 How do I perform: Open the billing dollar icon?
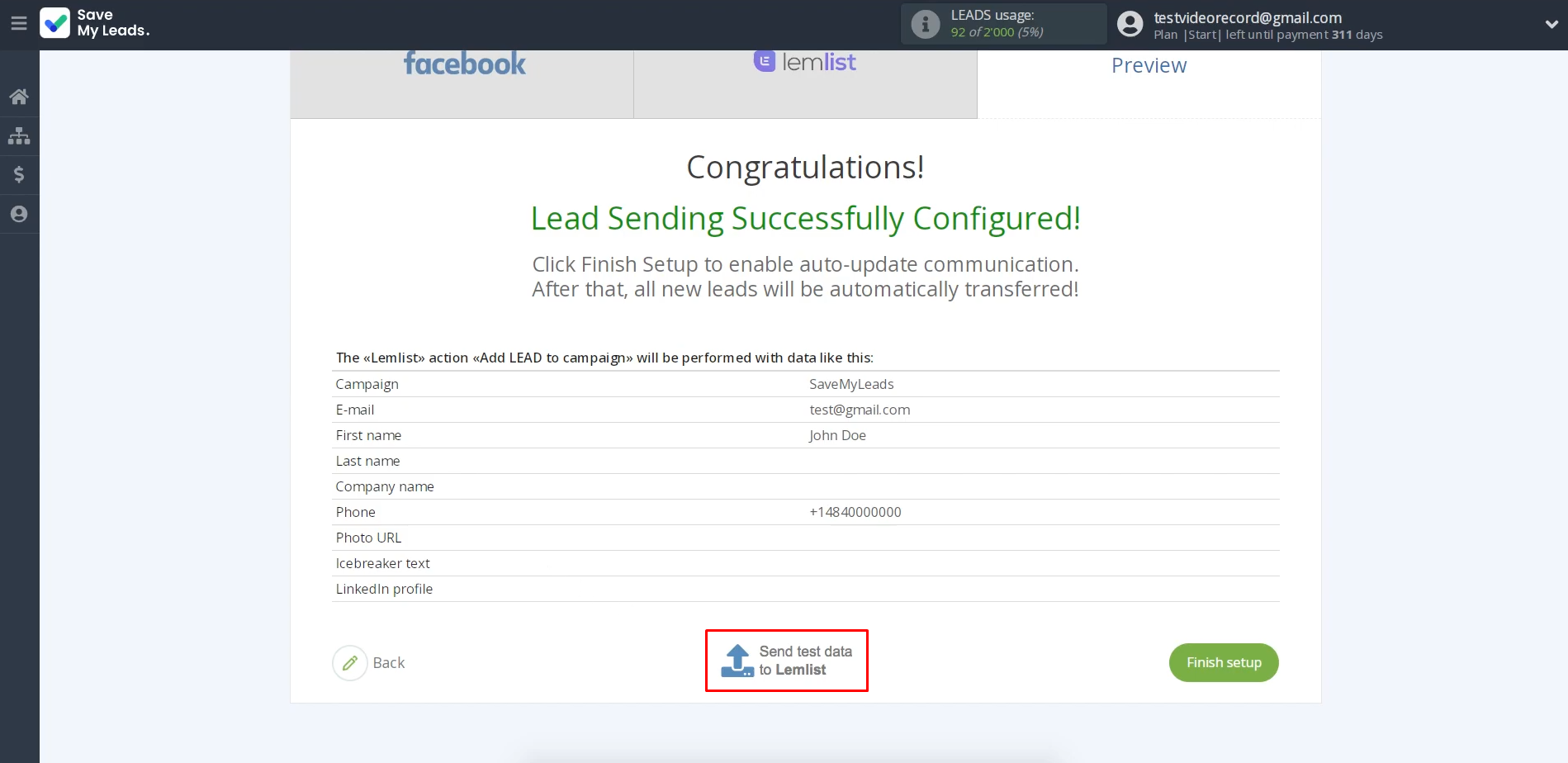(x=19, y=174)
